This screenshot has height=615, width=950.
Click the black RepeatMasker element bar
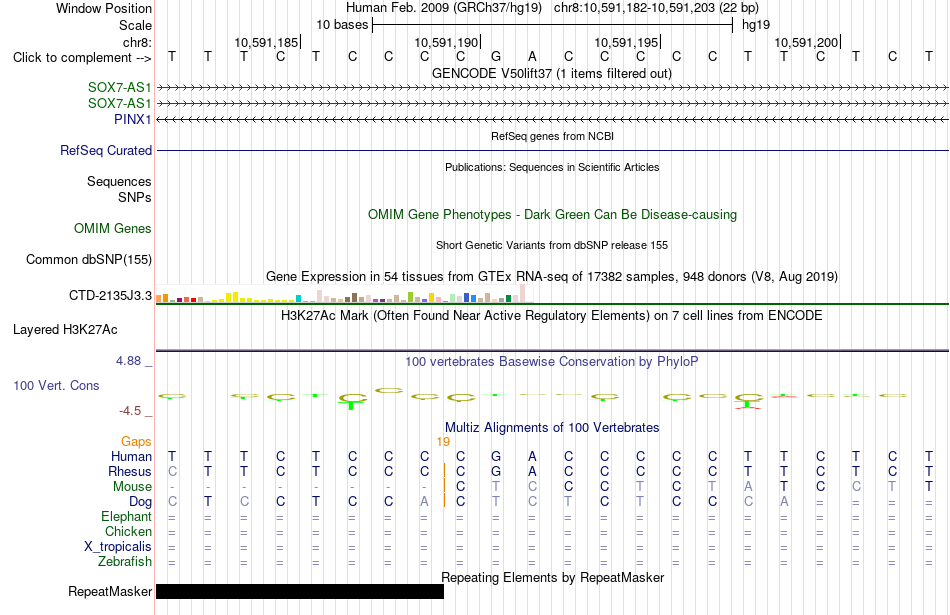[x=300, y=591]
